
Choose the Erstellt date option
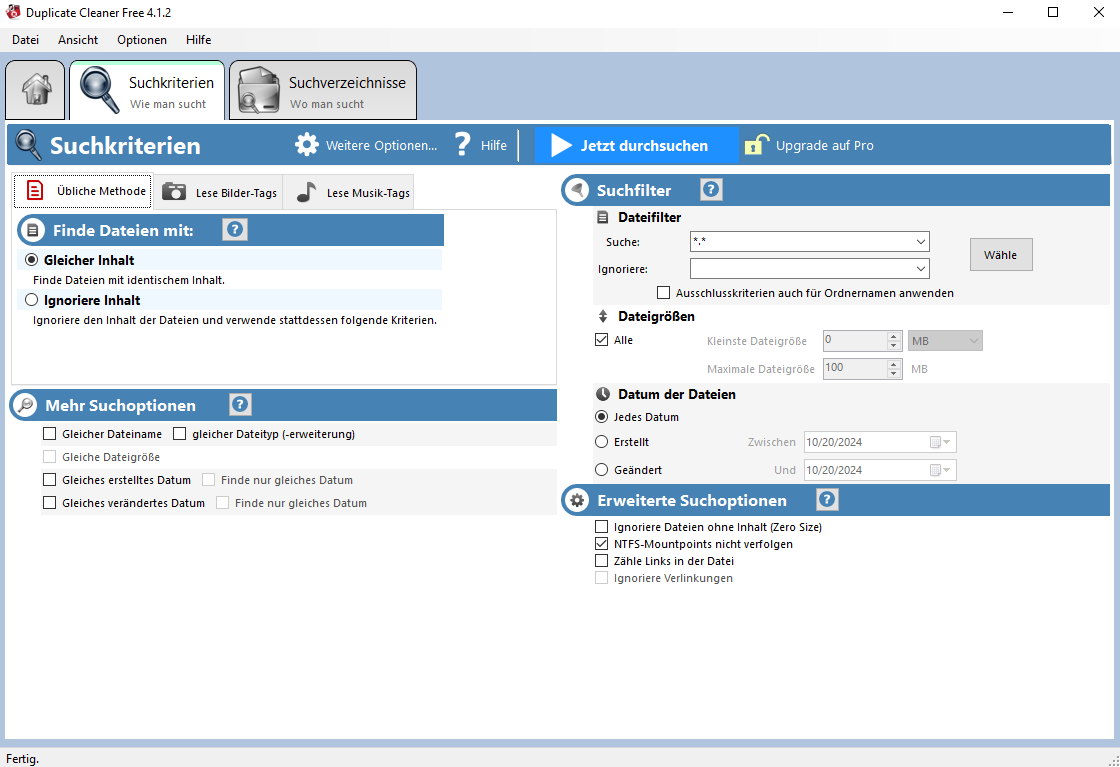click(x=601, y=441)
